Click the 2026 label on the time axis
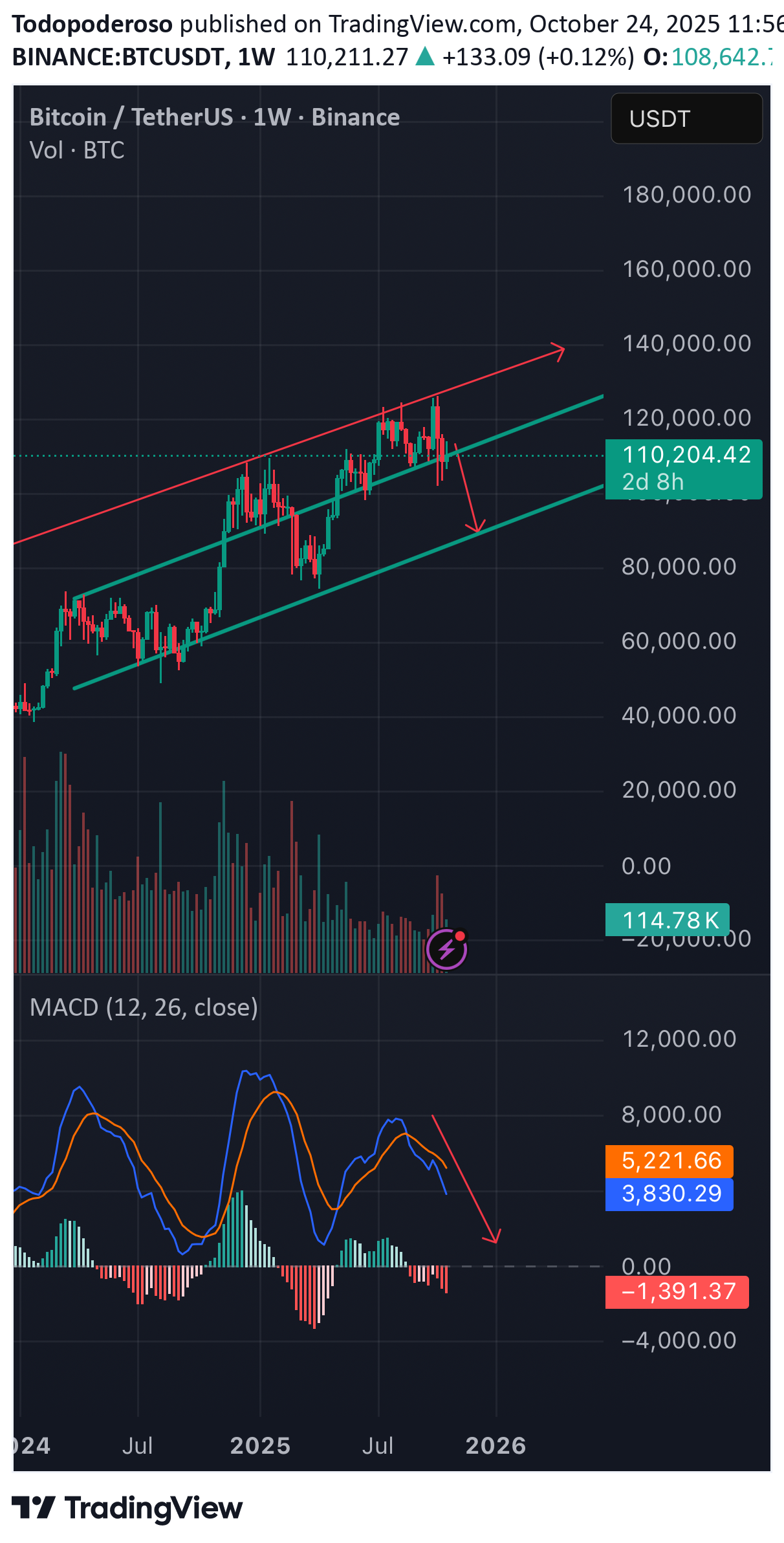The width and height of the screenshot is (784, 1543). point(495,1445)
